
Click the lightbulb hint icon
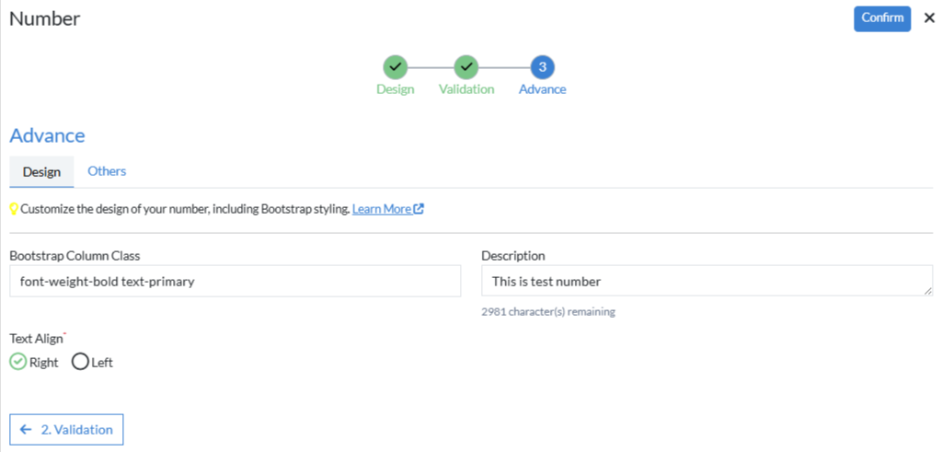tap(14, 209)
